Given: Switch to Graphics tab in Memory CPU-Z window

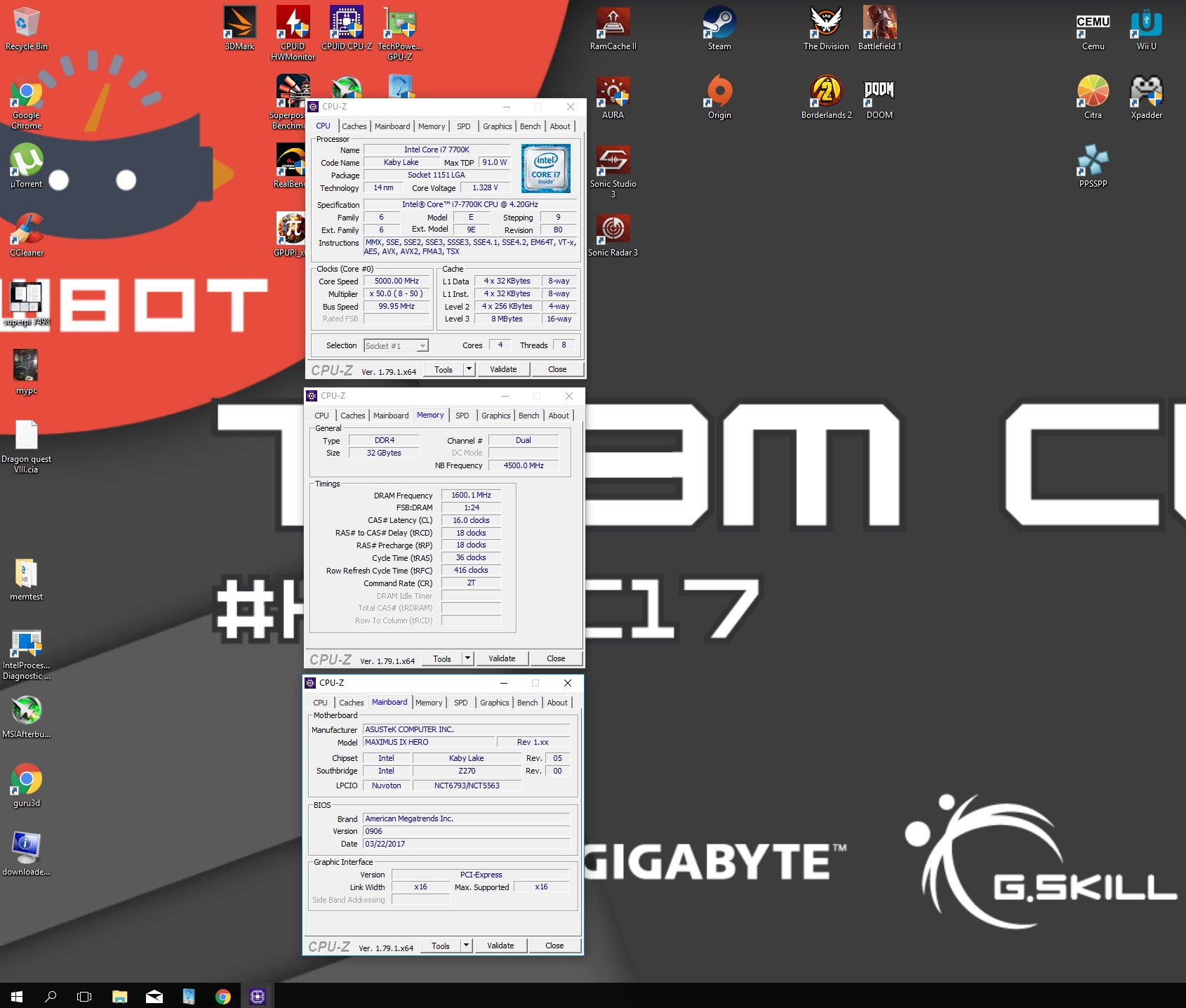Looking at the screenshot, I should point(496,416).
